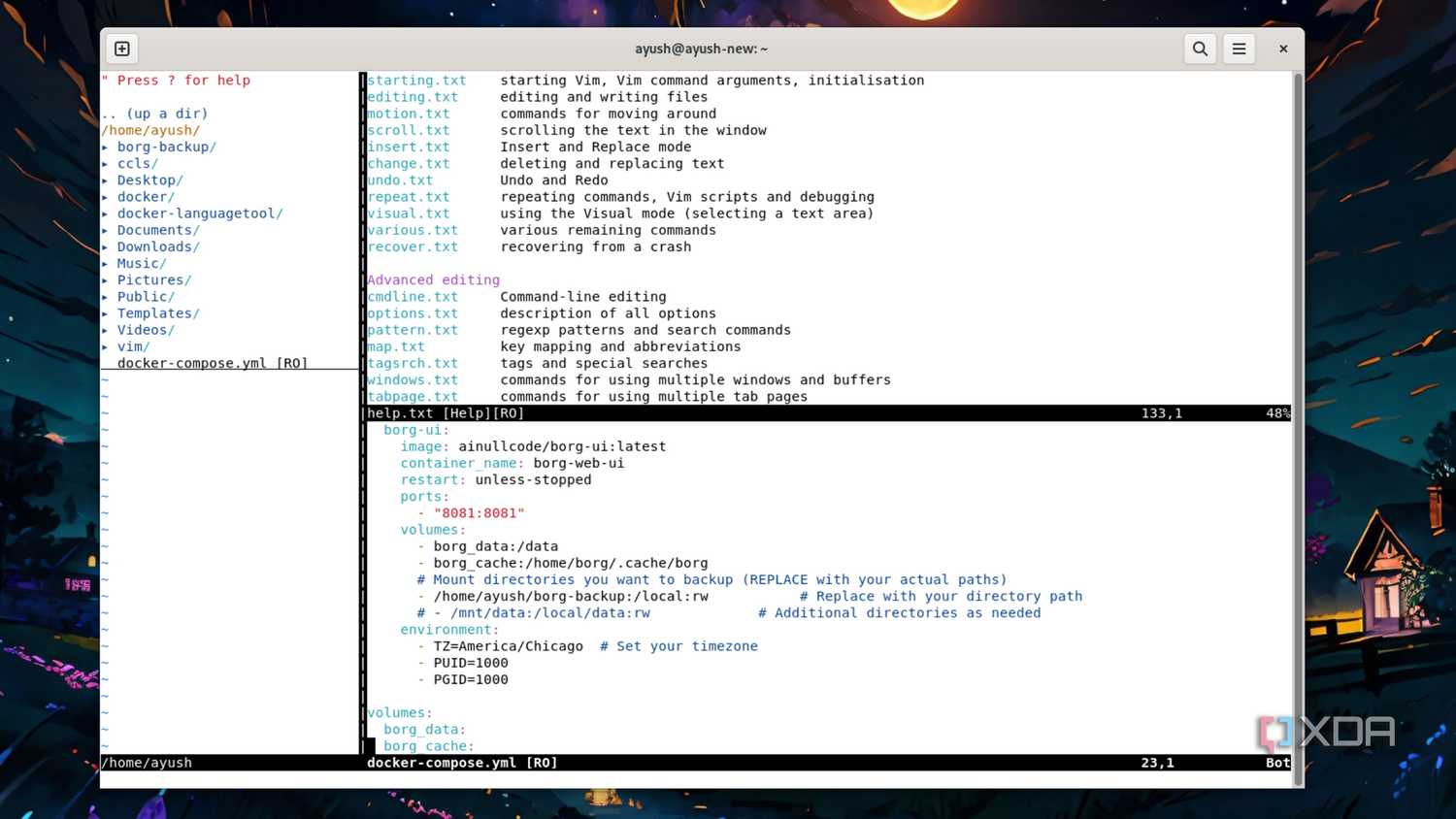Follow the windows.txt help link
This screenshot has height=819, width=1456.
413,380
